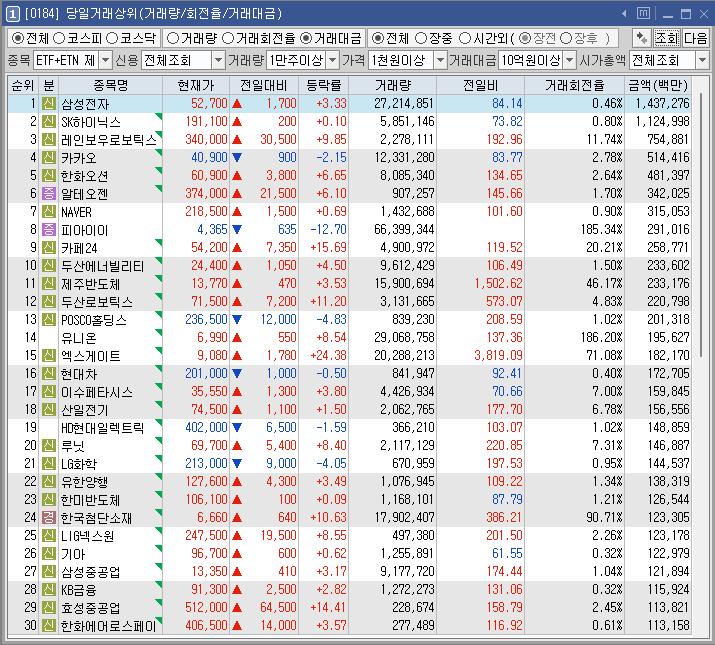715x645 pixels.
Task: Click the 증 badge next to 알테오젠
Action: point(49,193)
